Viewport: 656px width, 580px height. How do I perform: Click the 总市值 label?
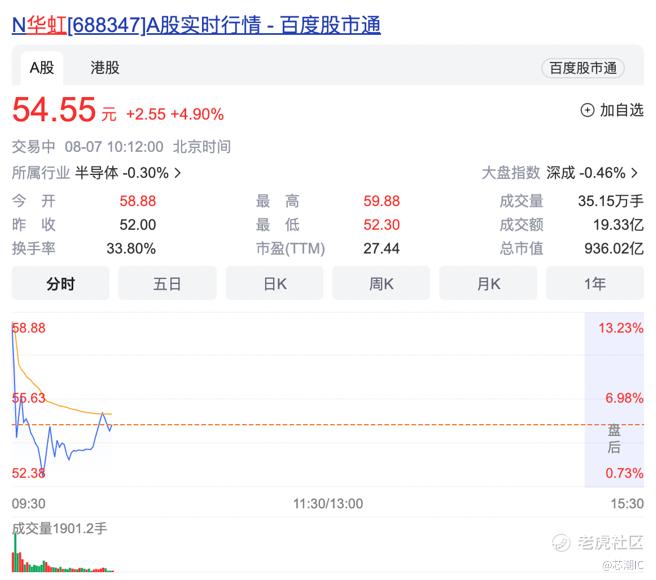click(x=521, y=249)
